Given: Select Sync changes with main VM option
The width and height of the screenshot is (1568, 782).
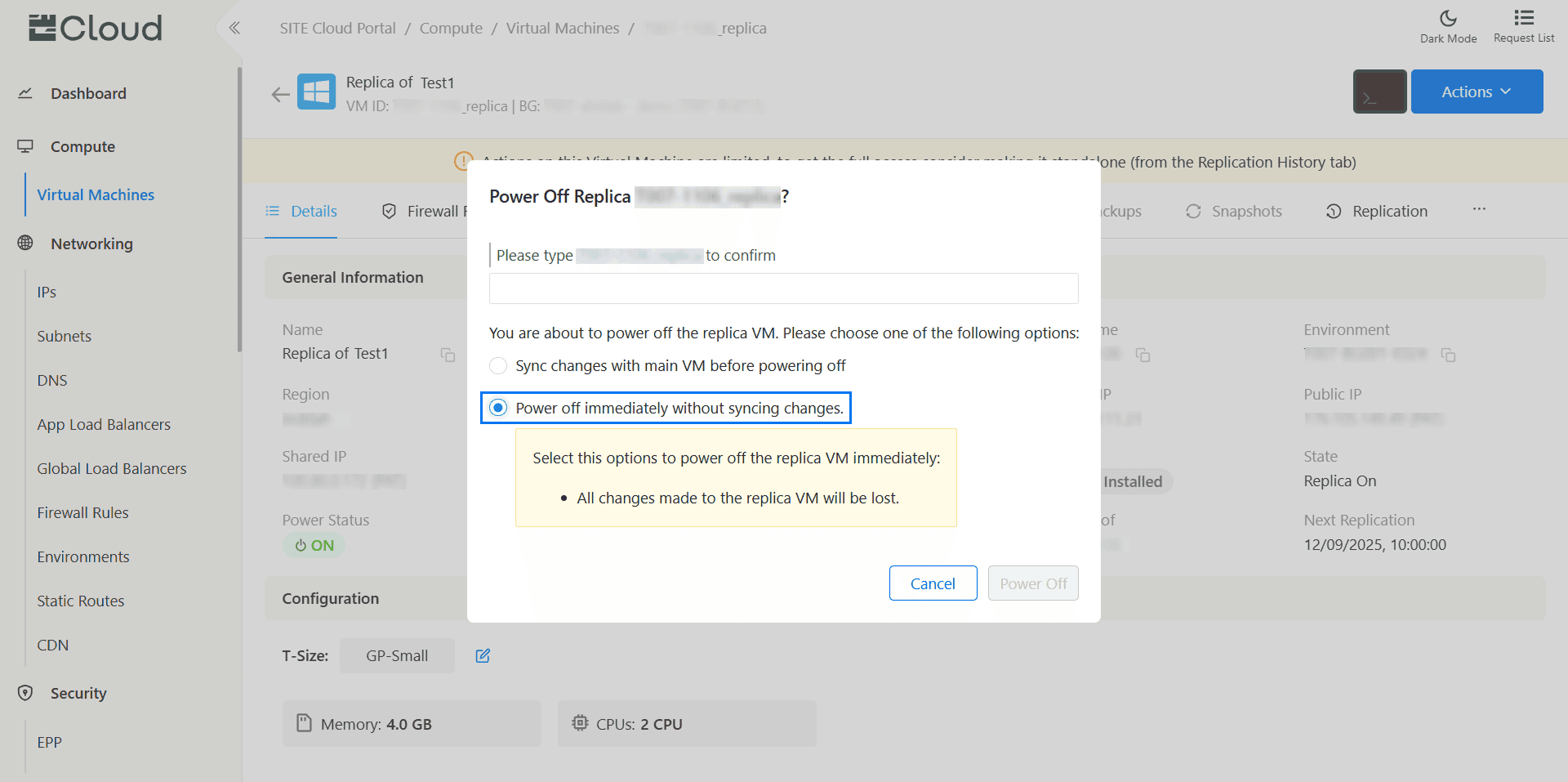Looking at the screenshot, I should [498, 366].
